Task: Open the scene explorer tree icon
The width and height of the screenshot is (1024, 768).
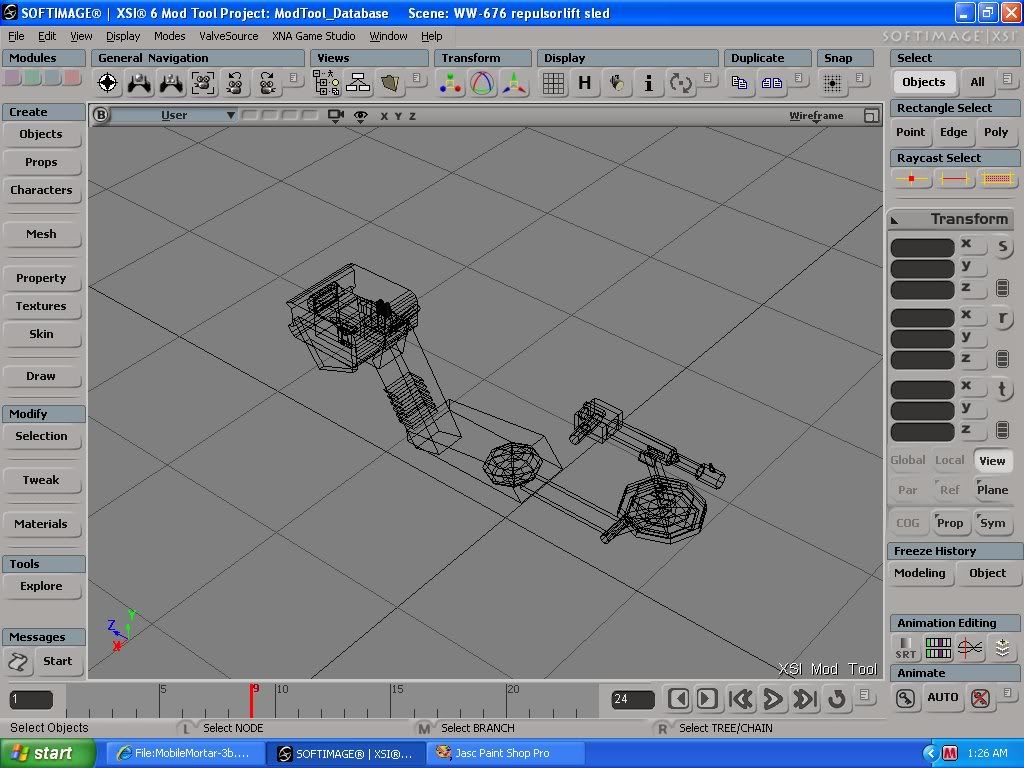Action: [326, 83]
